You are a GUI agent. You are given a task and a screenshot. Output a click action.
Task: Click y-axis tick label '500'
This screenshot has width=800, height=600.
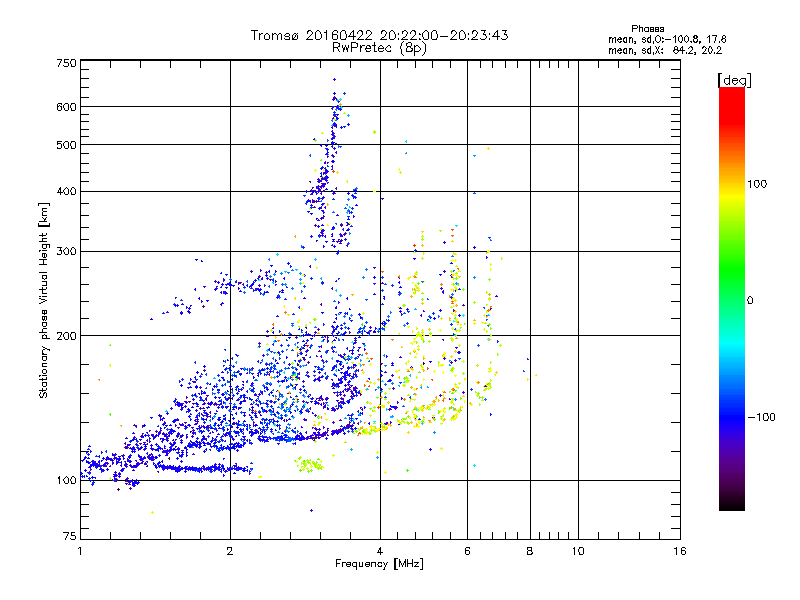pos(66,145)
